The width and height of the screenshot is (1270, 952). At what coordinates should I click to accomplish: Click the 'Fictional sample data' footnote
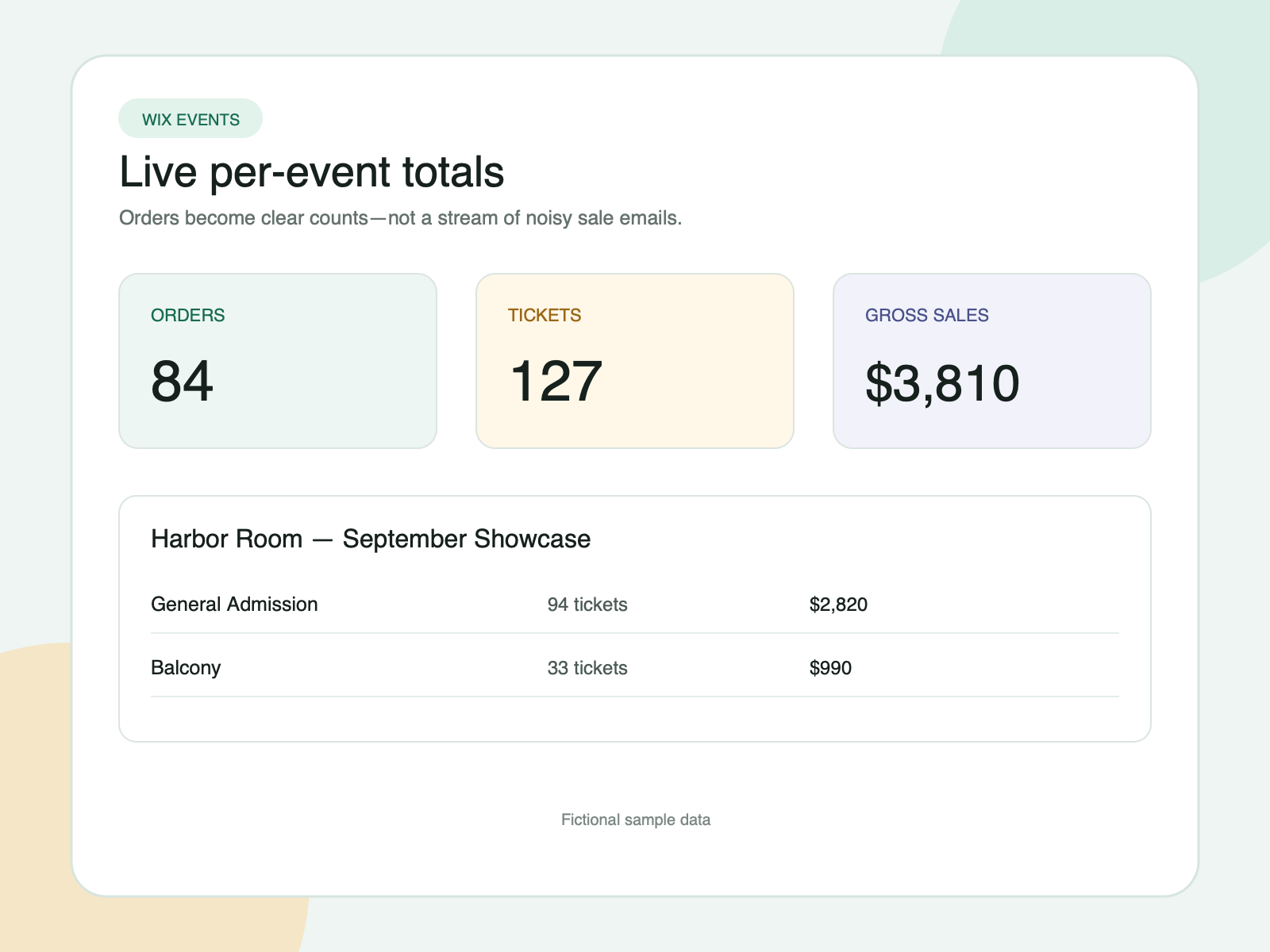click(636, 820)
